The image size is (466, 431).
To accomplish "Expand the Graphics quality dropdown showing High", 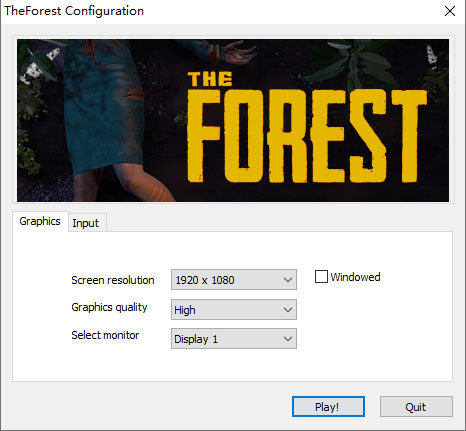I will click(234, 310).
